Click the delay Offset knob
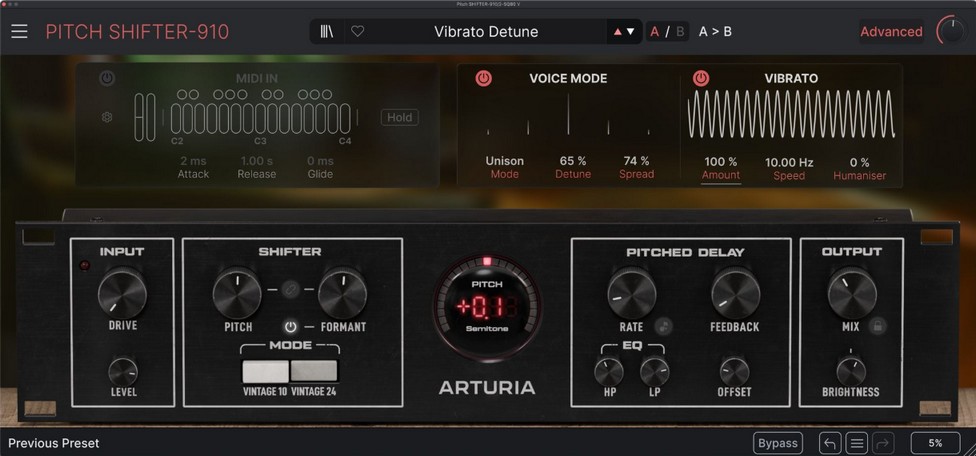Screen dimensions: 976x456 coord(734,372)
